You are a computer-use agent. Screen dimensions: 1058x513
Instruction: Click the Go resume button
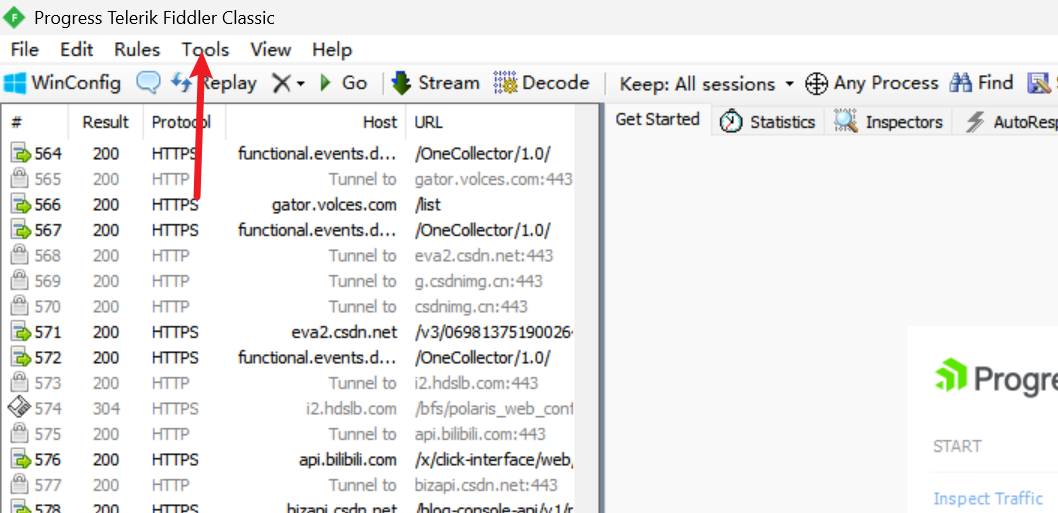(x=343, y=84)
